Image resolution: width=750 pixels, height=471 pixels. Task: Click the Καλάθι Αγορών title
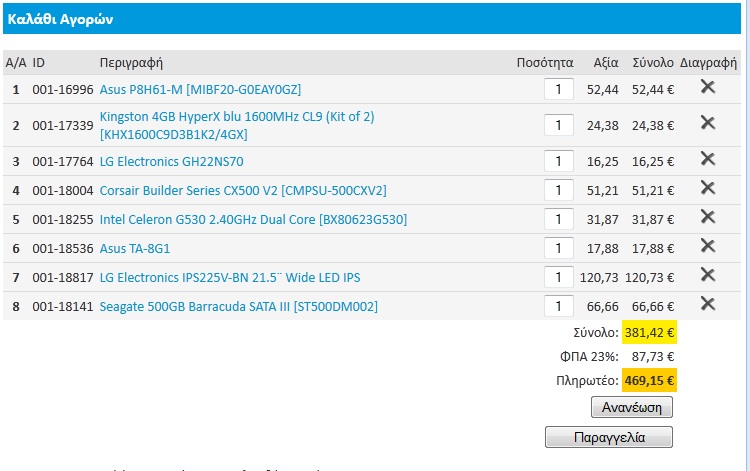pyautogui.click(x=60, y=19)
